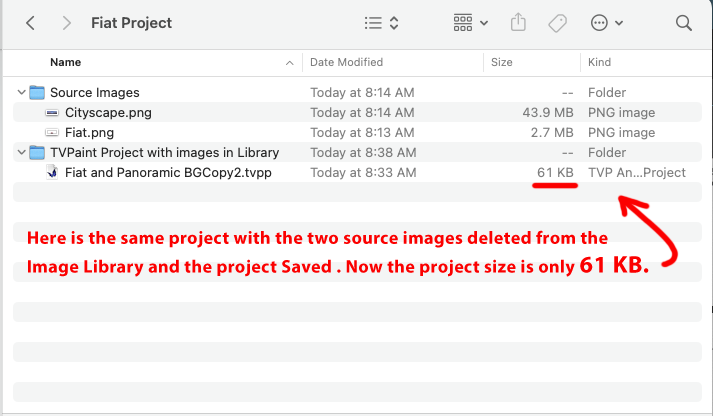Click the Tags icon
The height and width of the screenshot is (416, 713).
[557, 23]
